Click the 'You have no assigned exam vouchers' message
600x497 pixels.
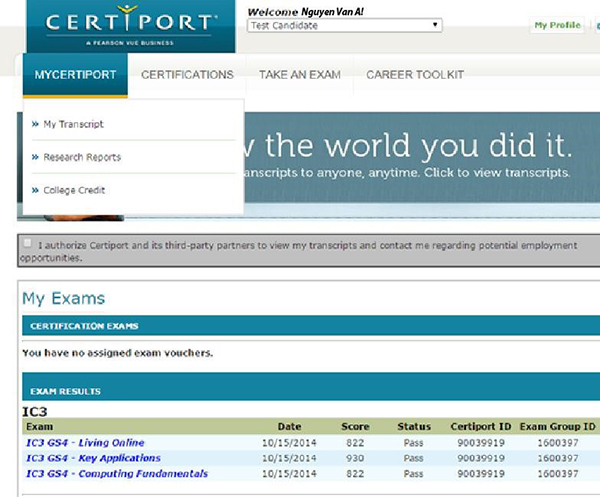pyautogui.click(x=117, y=353)
